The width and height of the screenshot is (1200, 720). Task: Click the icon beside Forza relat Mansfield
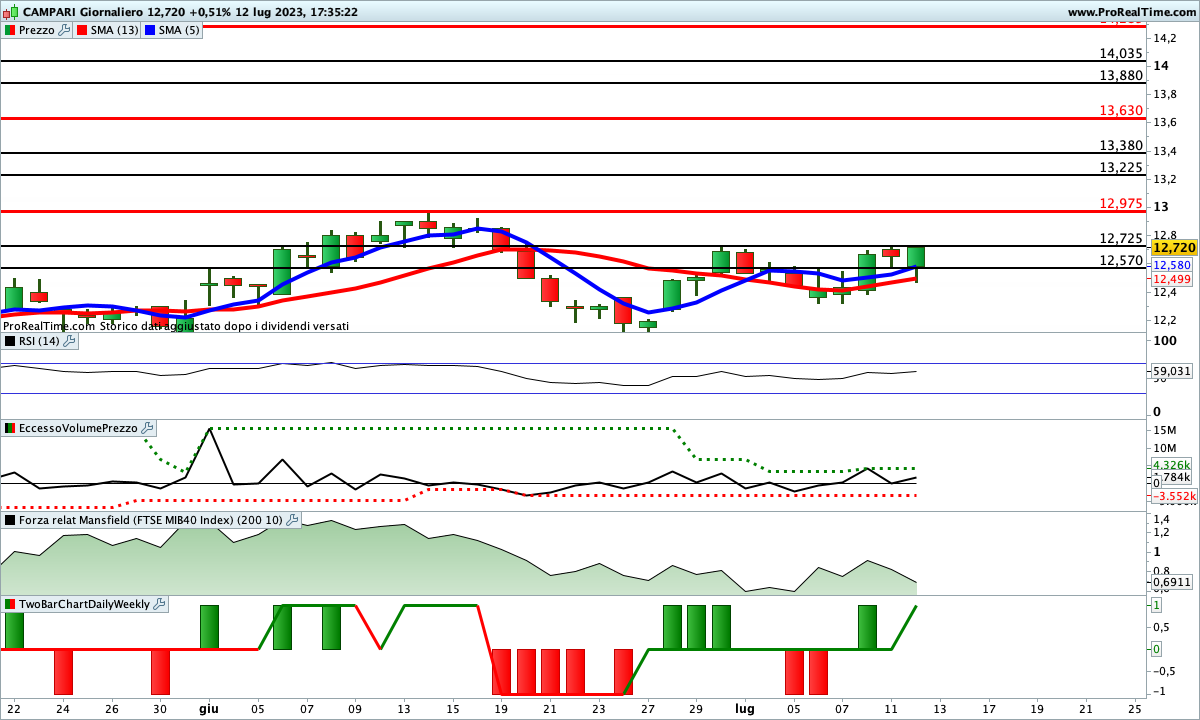click(x=10, y=520)
